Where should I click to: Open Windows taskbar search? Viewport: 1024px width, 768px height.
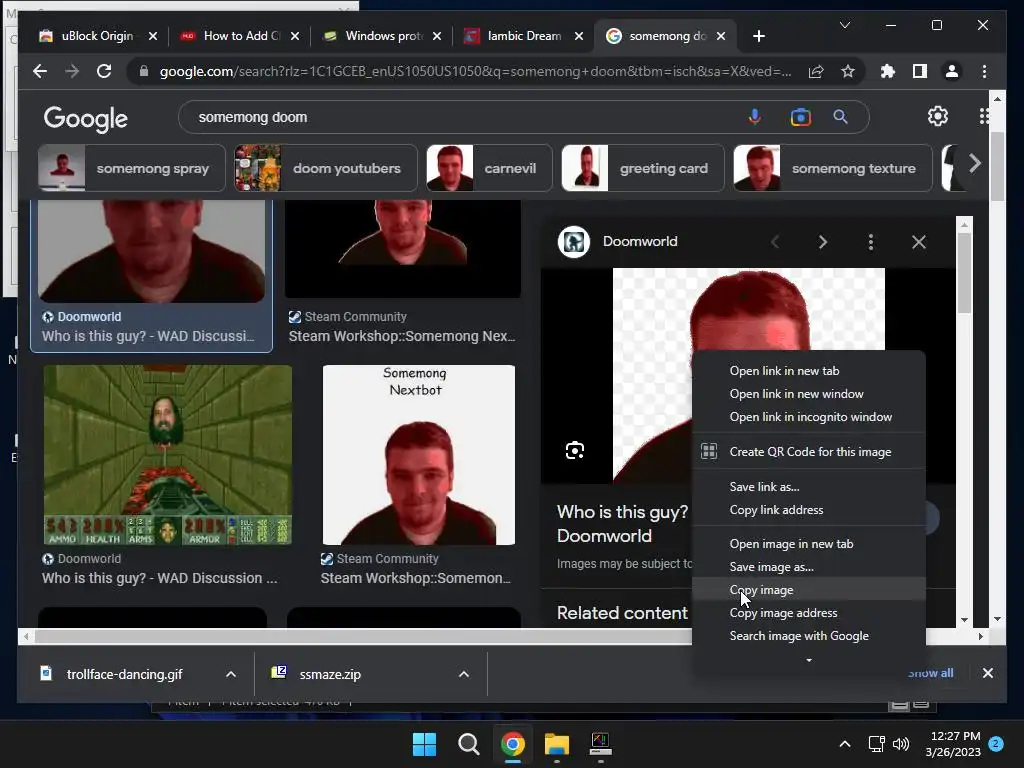[468, 744]
